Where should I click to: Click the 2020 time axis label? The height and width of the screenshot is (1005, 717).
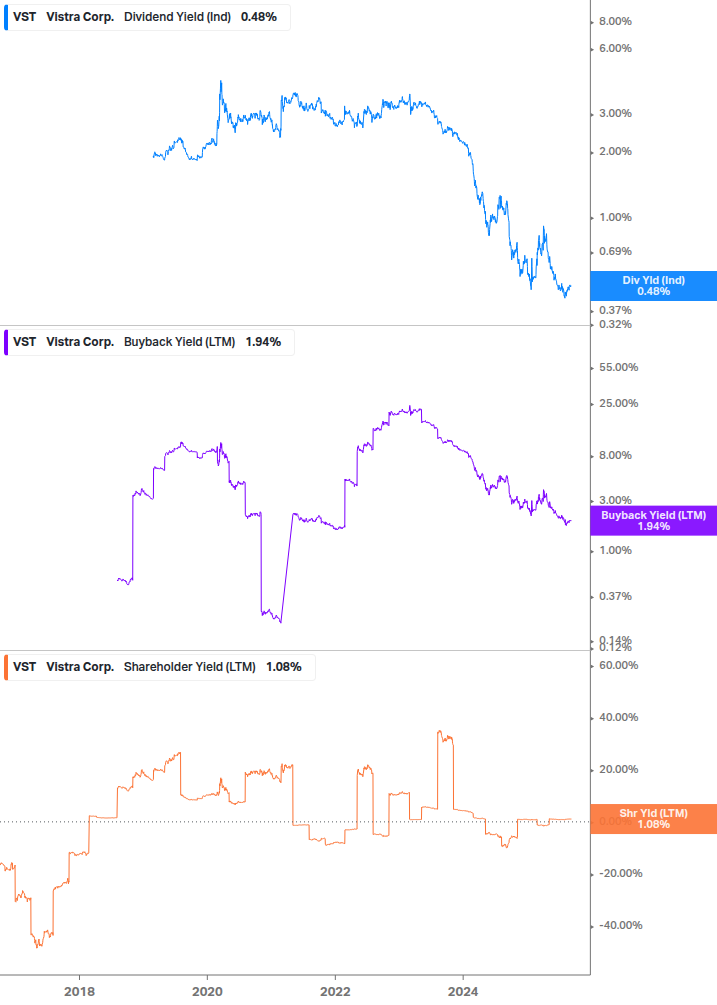click(x=207, y=992)
